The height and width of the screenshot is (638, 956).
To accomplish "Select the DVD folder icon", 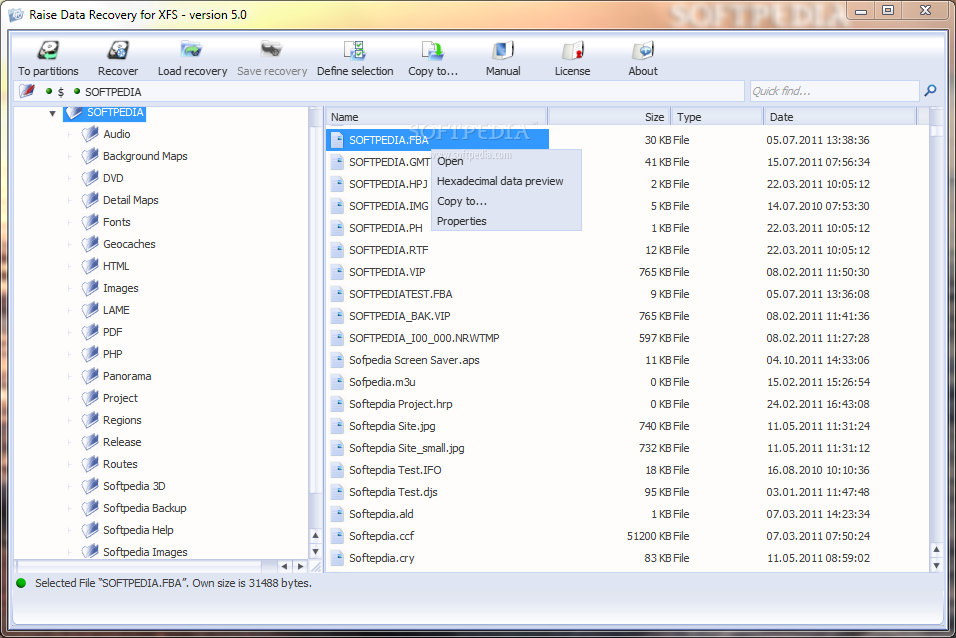I will tap(90, 177).
